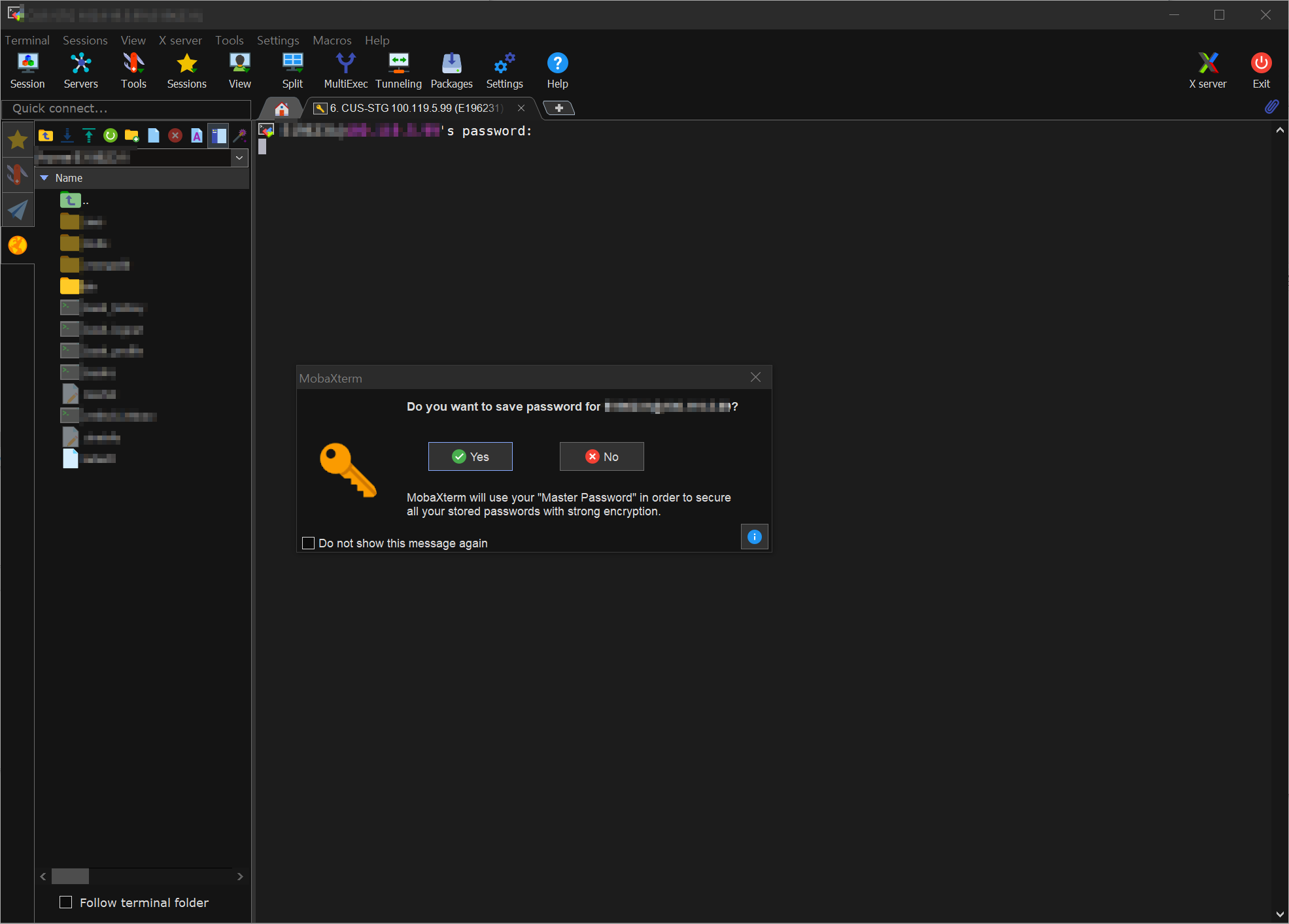Select the CUS-STG 100.119.5.99 tab

point(416,108)
